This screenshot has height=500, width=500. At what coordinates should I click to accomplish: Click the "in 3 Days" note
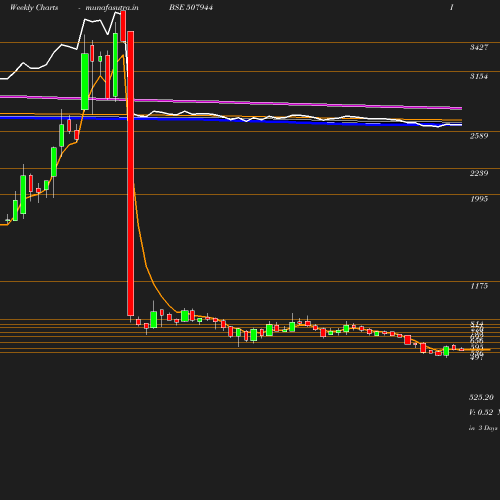(483, 428)
